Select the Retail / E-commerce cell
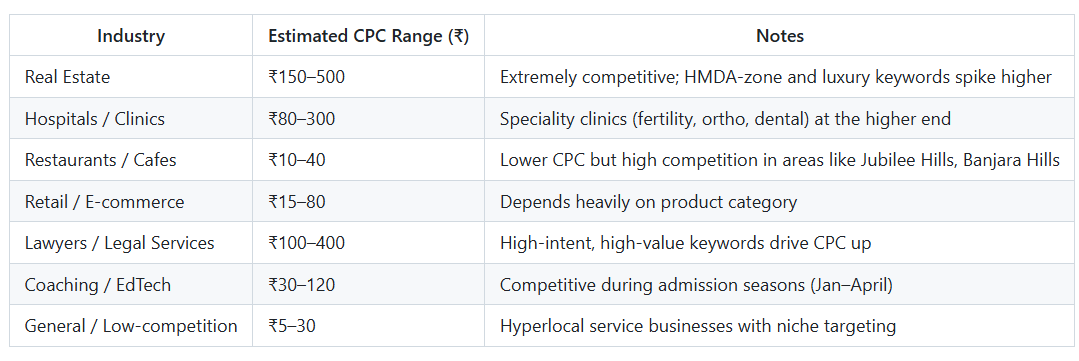Image resolution: width=1079 pixels, height=361 pixels. [x=131, y=202]
